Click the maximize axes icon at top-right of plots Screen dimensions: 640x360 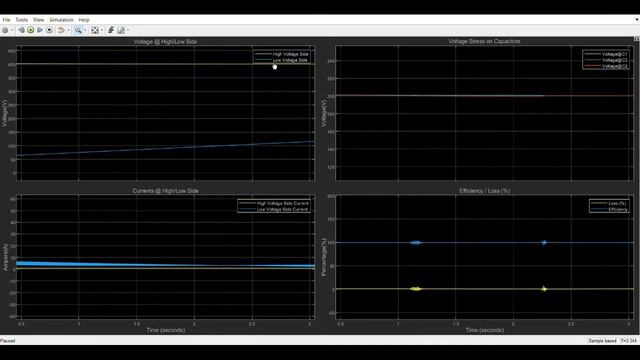636,39
